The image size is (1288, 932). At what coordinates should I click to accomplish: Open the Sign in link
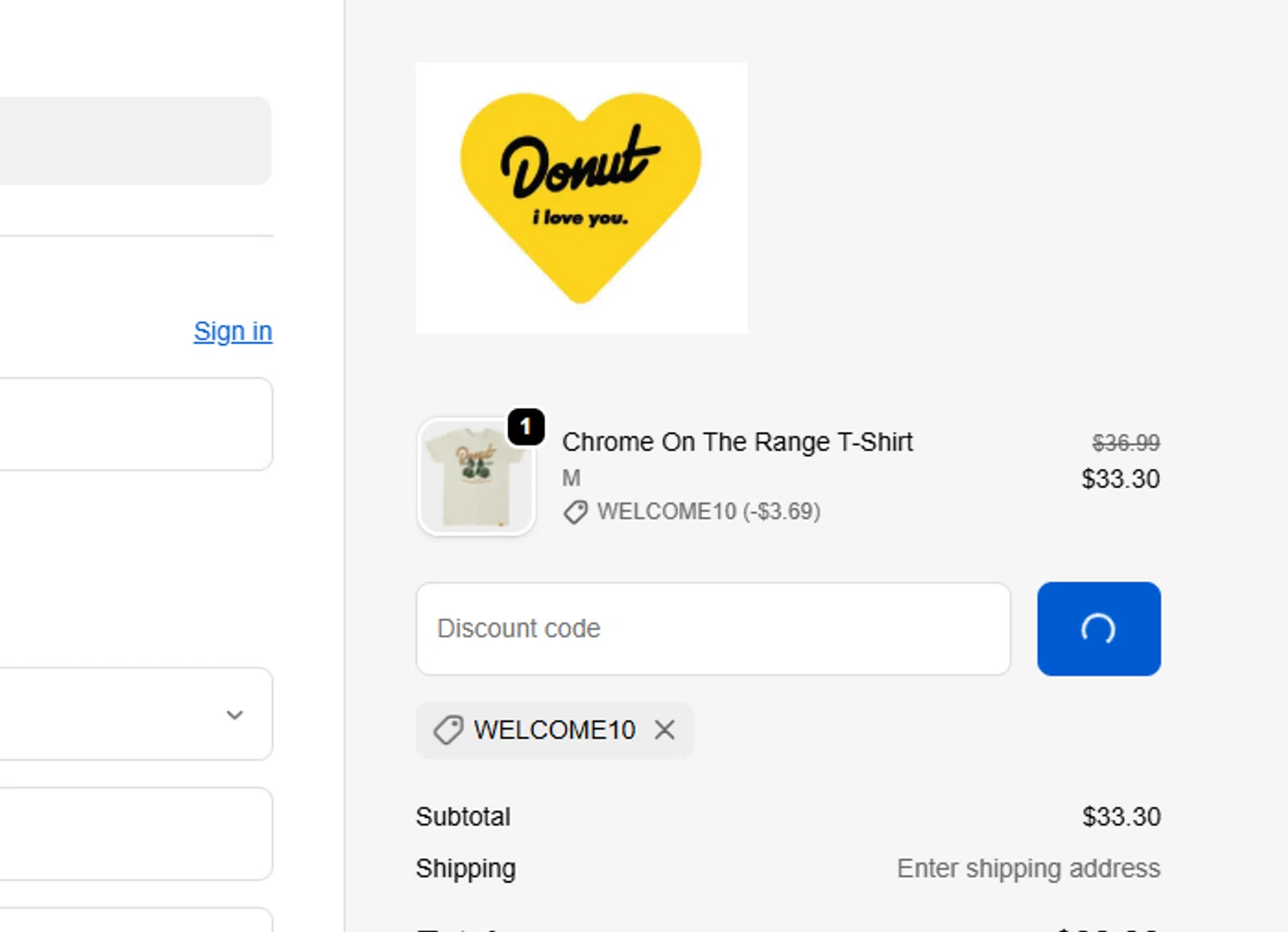[233, 332]
